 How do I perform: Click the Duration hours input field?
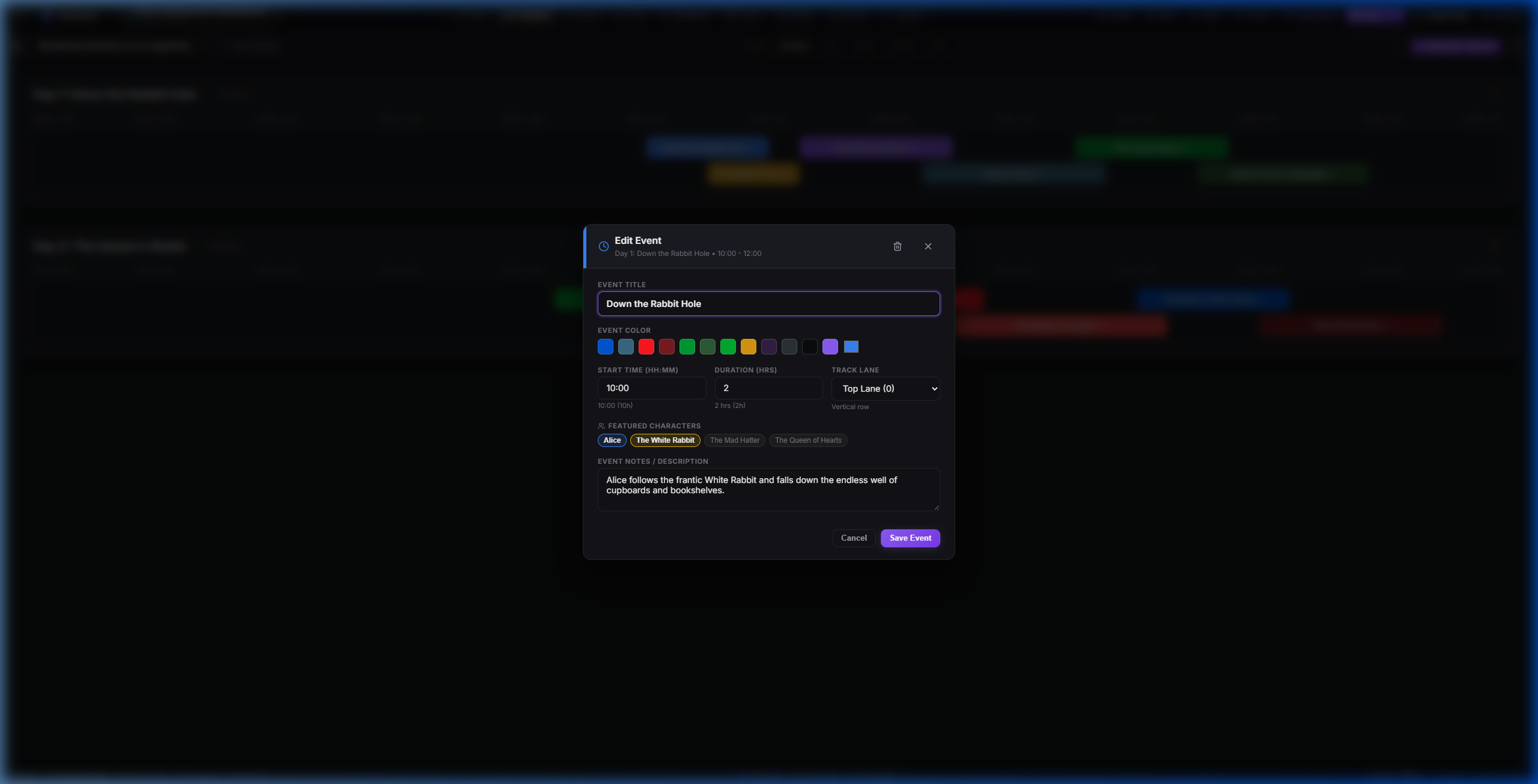[x=768, y=388]
